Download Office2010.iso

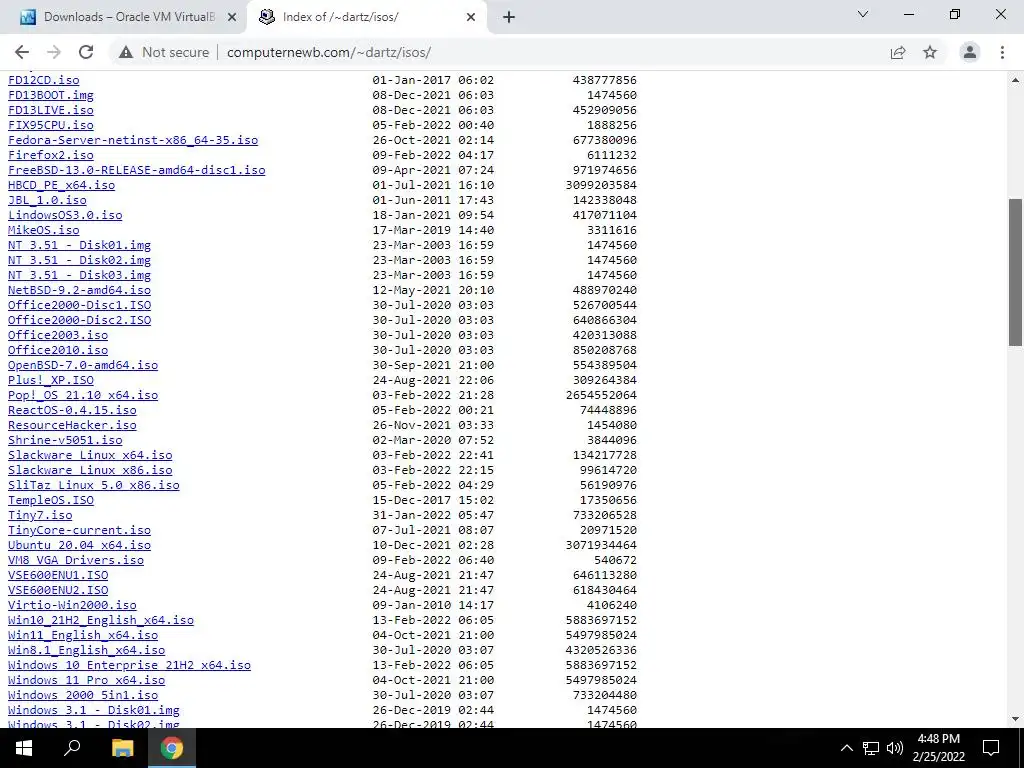click(x=58, y=350)
